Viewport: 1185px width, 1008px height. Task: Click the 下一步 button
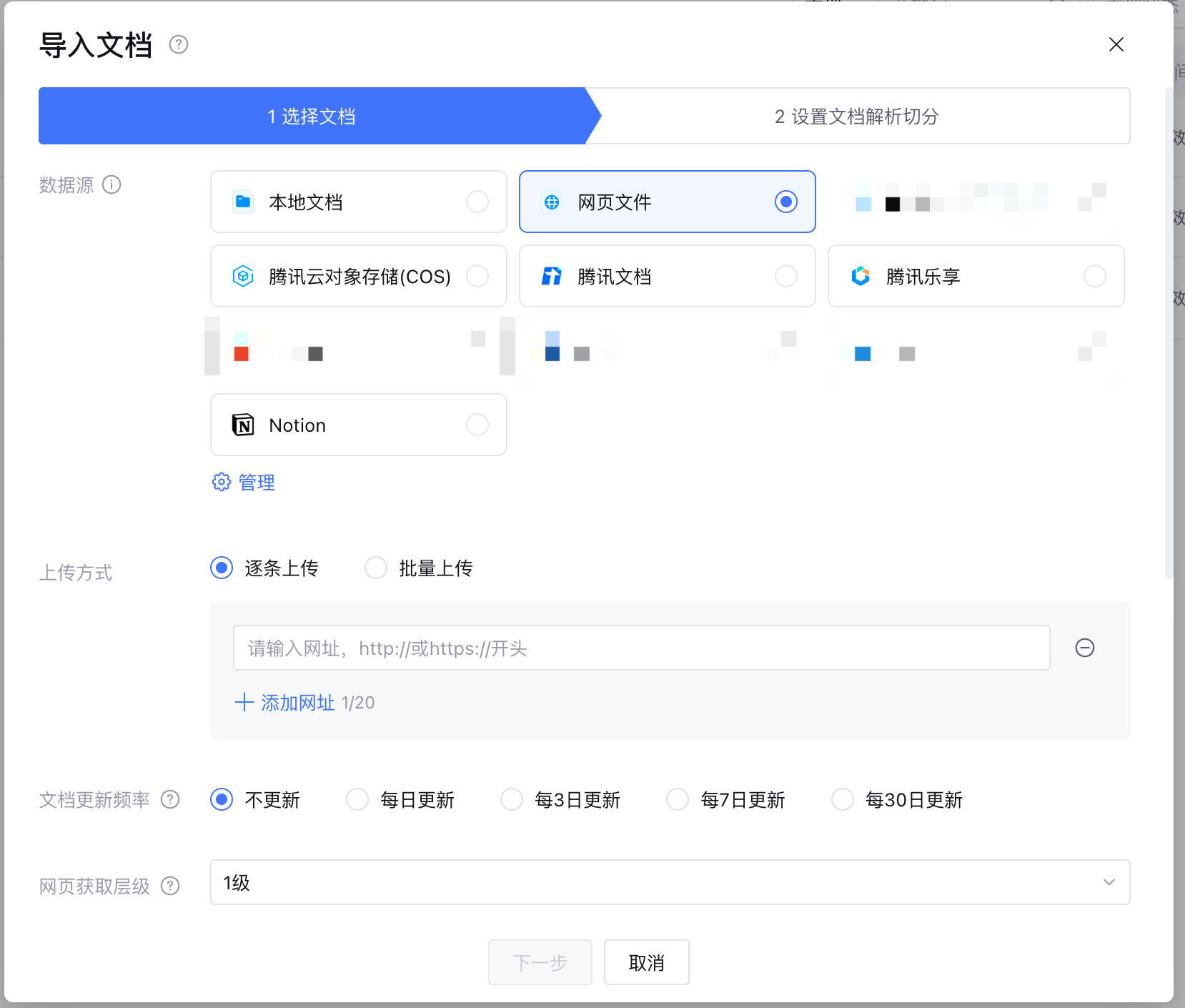click(540, 962)
